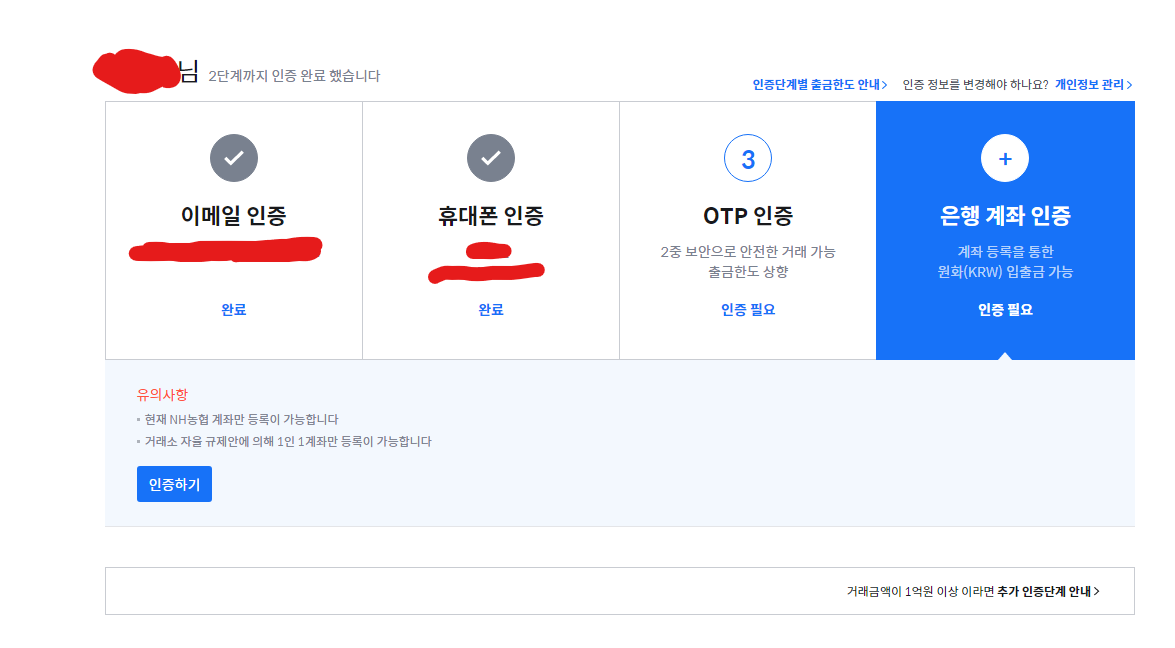Click text 2중 보안으로 안전한 거래 가능
1175x648 pixels.
point(748,252)
